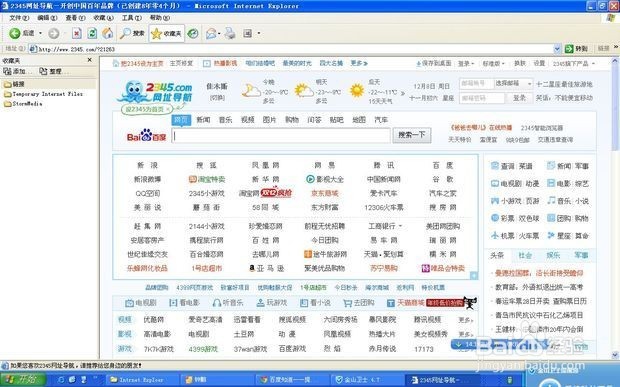Click the 搜索一下 button
The image size is (620, 387).
click(x=412, y=135)
